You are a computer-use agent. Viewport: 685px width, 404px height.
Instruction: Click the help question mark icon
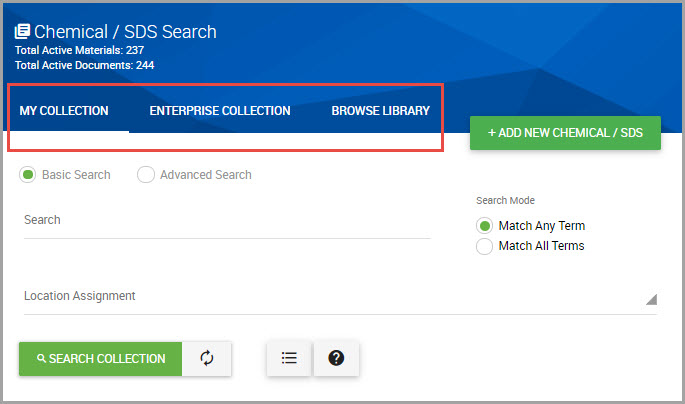click(x=336, y=359)
